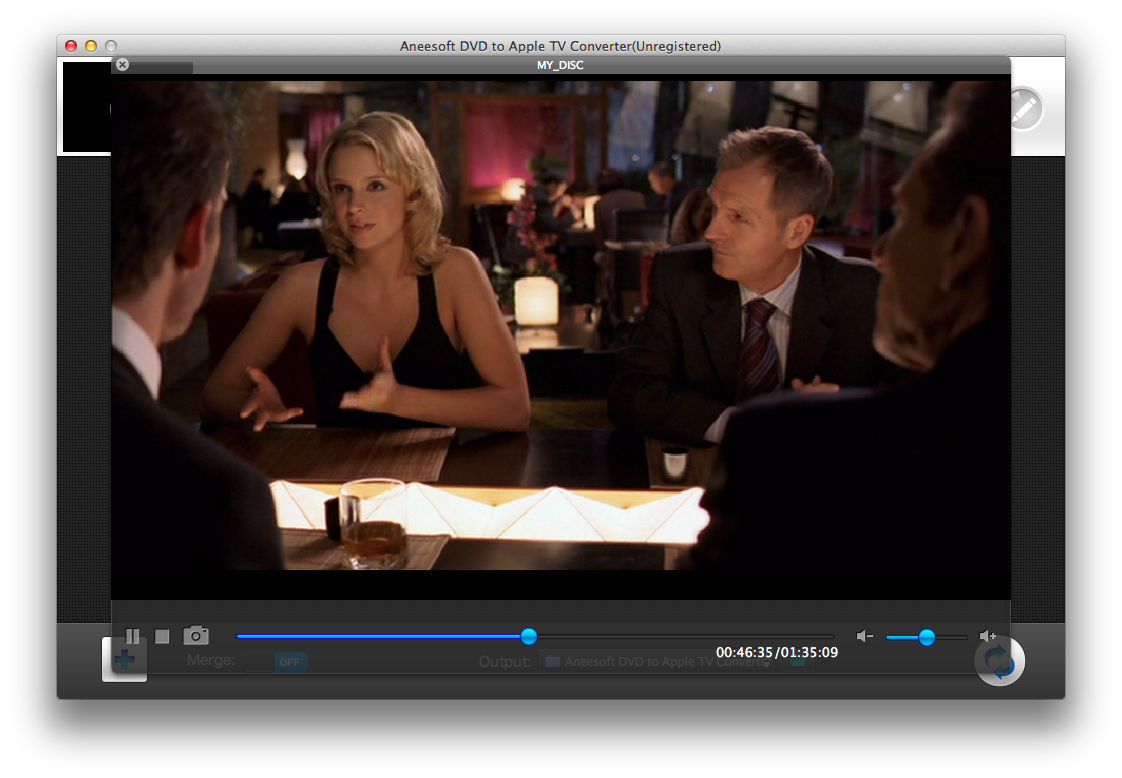Viewport: 1122px width, 778px height.
Task: Pause the video preview playback
Action: pos(132,636)
